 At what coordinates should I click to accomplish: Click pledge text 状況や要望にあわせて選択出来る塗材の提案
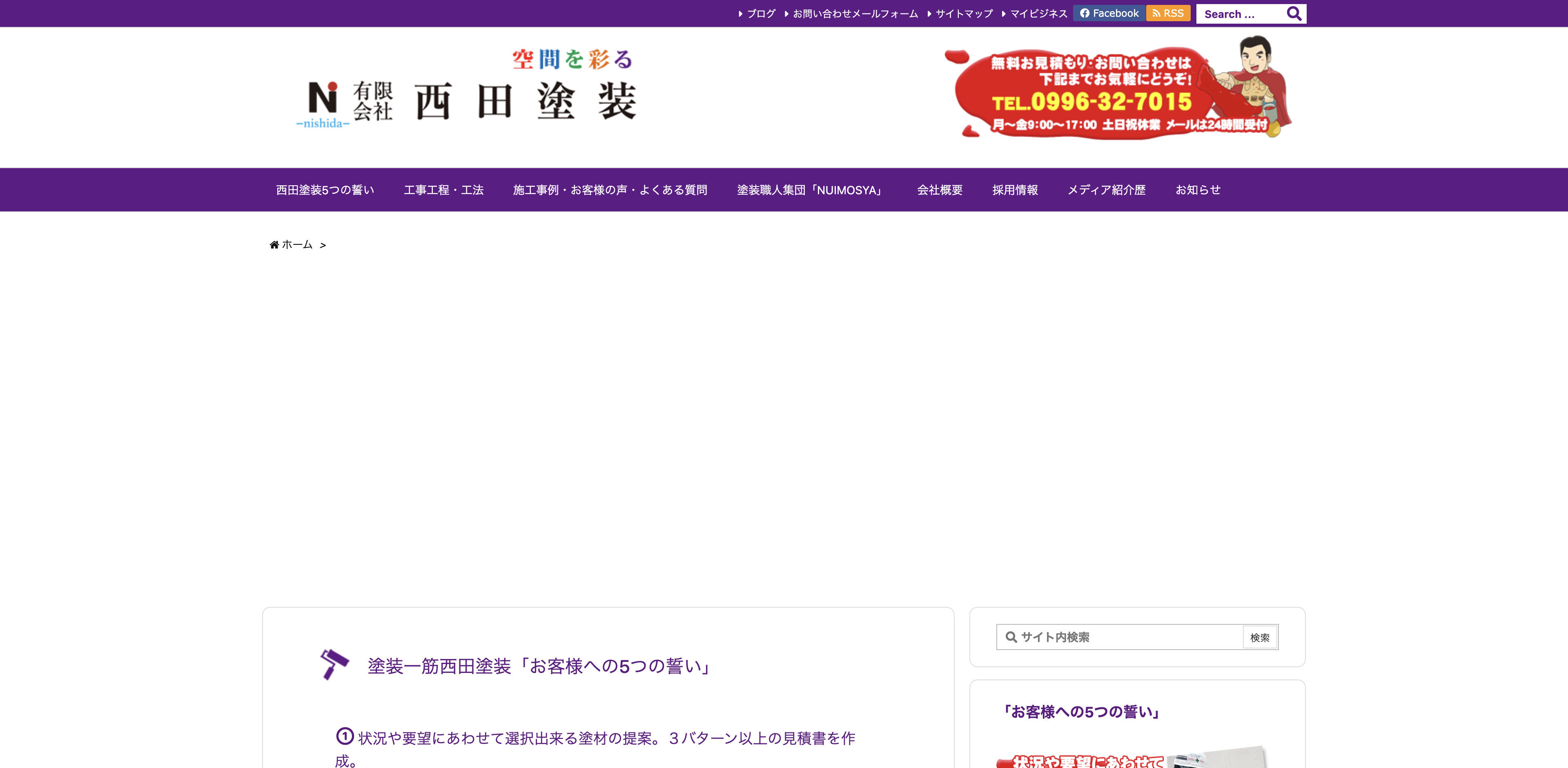pyautogui.click(x=505, y=738)
